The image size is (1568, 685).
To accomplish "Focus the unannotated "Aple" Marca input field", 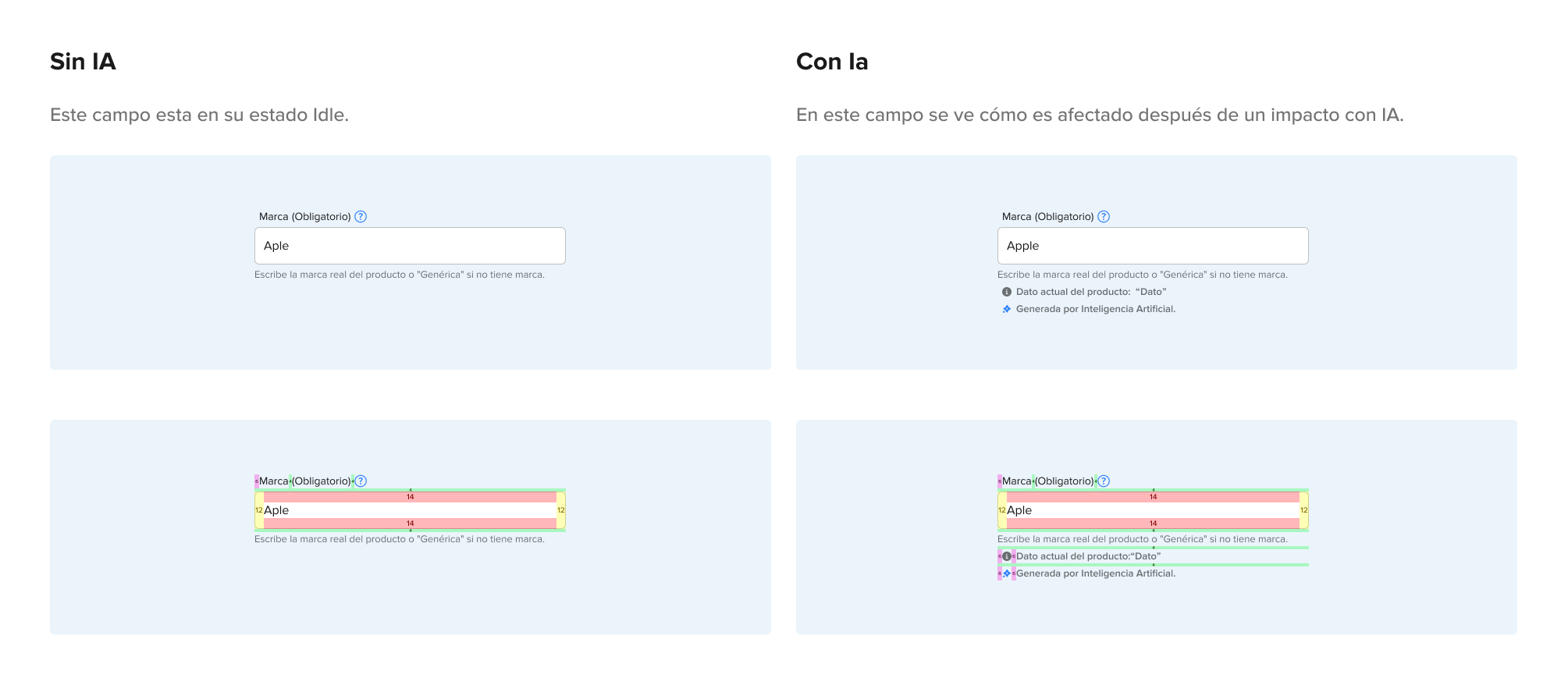I will tap(410, 246).
